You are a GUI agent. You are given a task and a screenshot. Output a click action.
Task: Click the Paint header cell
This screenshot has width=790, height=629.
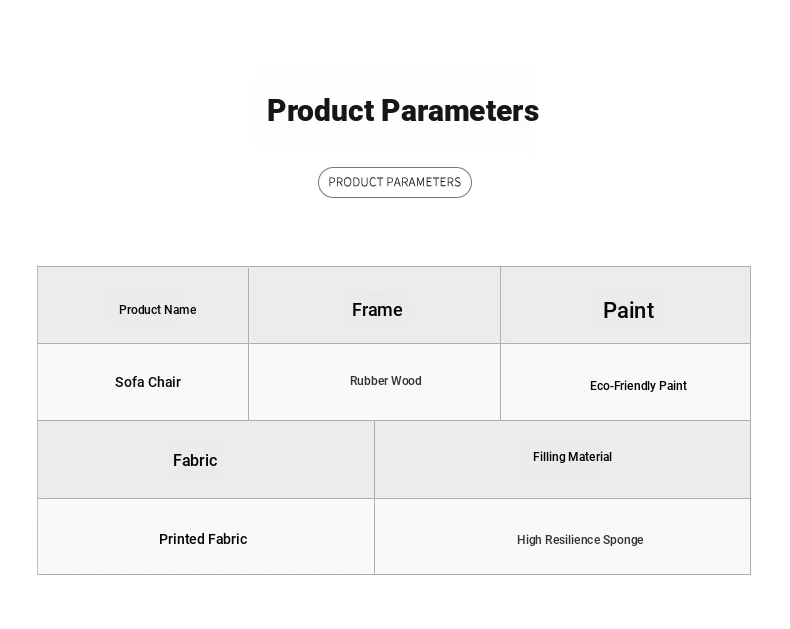[x=625, y=305]
